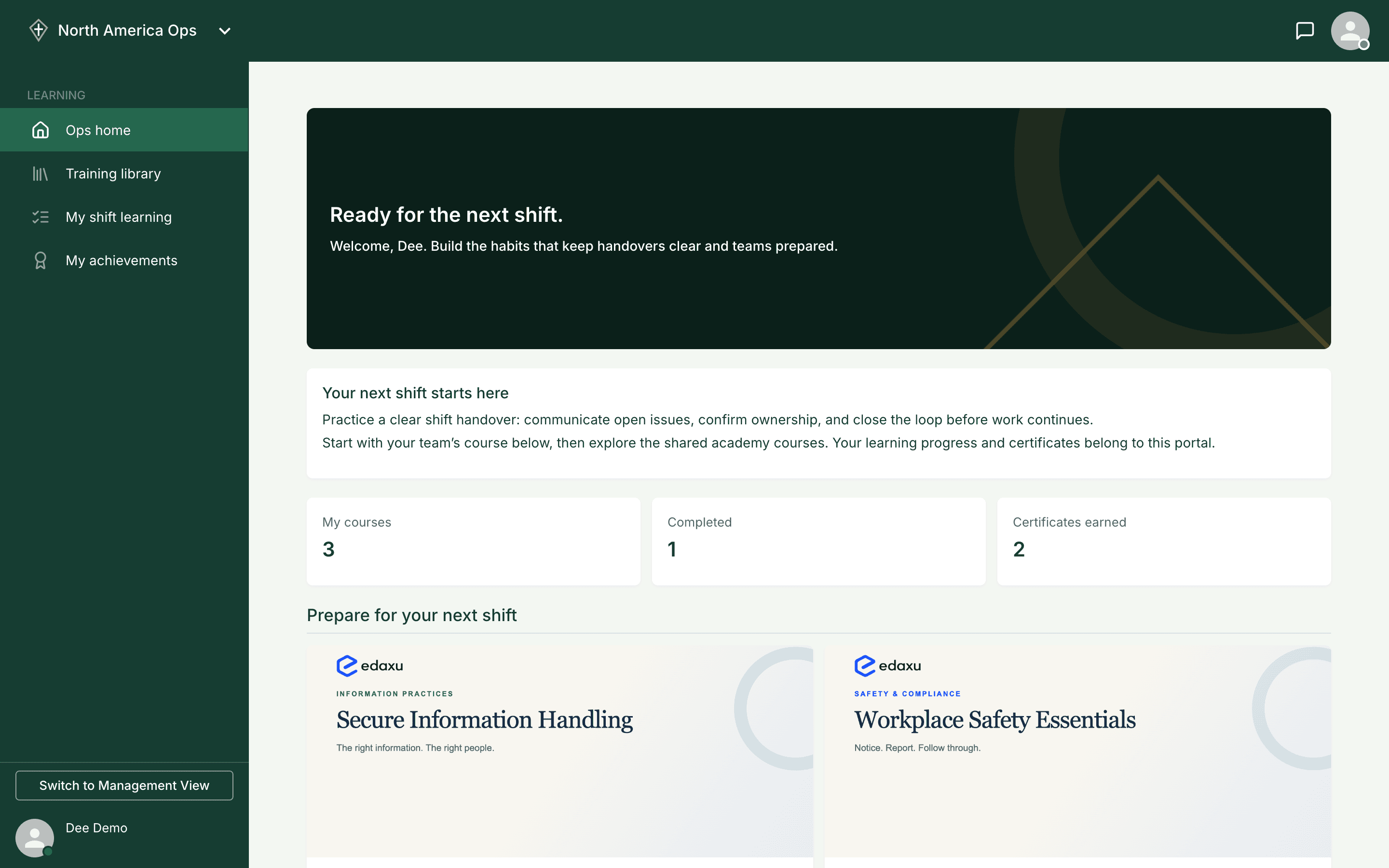Viewport: 1389px width, 868px height.
Task: Click the edaxu logo on Workplace Safety card
Action: pyautogui.click(x=887, y=666)
